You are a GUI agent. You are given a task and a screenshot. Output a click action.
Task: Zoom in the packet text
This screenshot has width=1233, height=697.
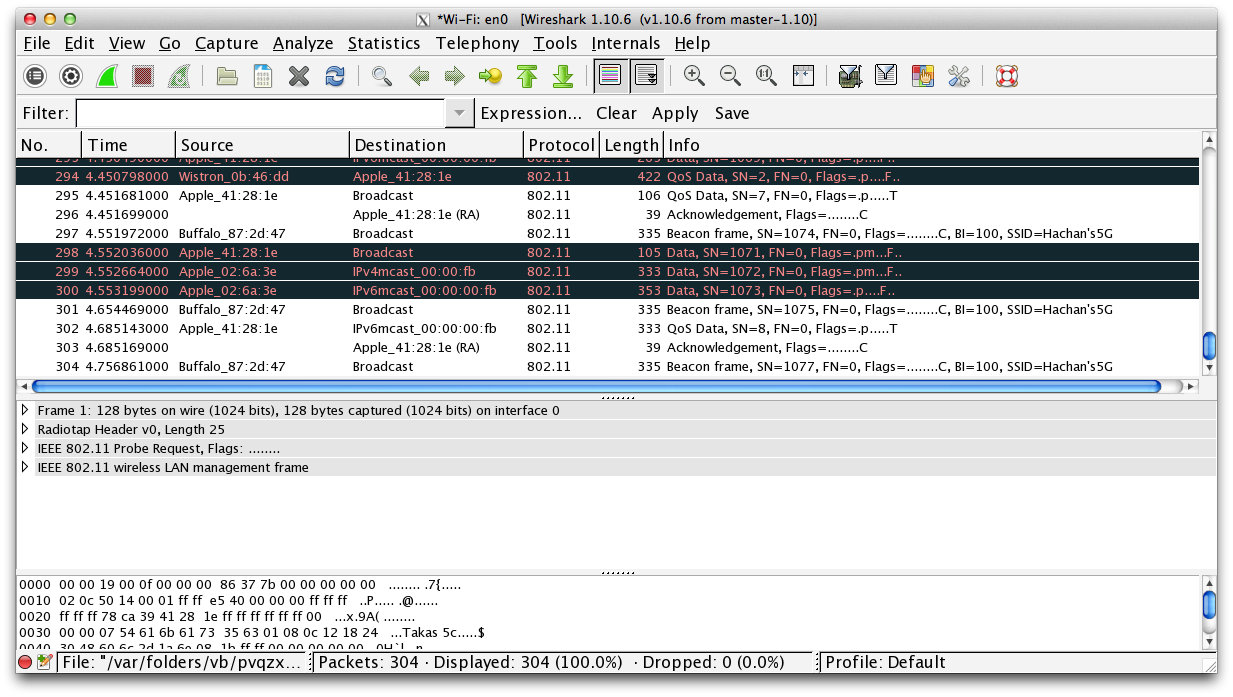694,76
